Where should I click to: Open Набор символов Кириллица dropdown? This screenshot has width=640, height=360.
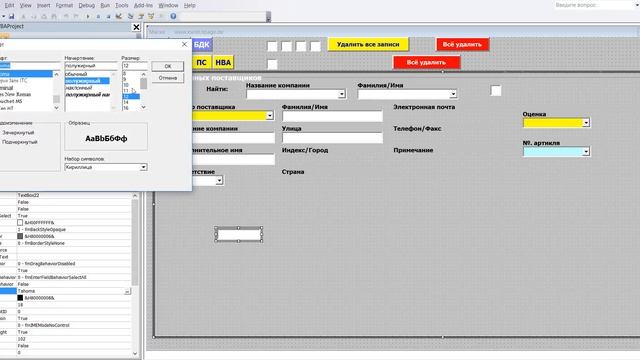pos(143,167)
